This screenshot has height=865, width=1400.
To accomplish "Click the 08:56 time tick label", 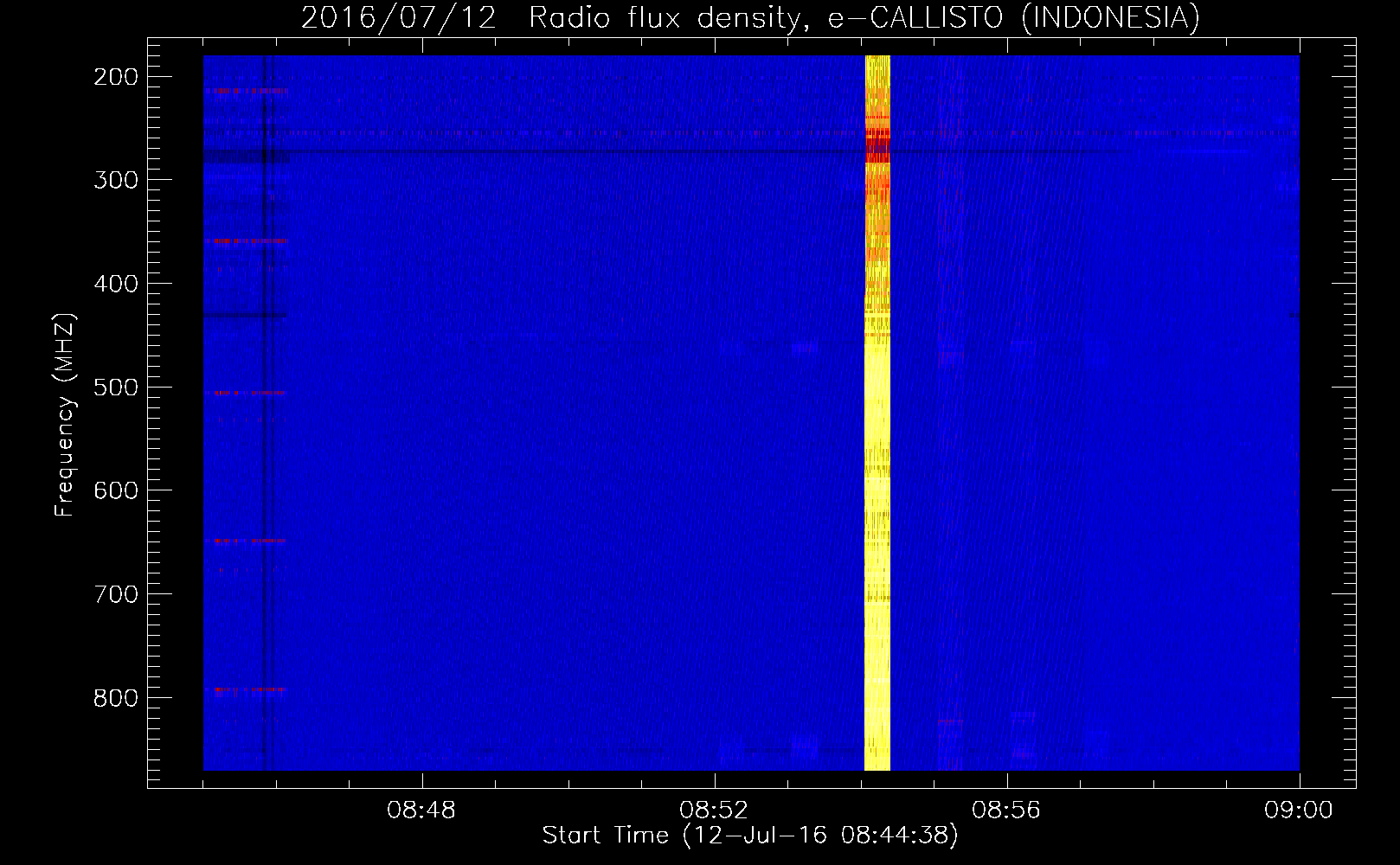I will (1006, 811).
